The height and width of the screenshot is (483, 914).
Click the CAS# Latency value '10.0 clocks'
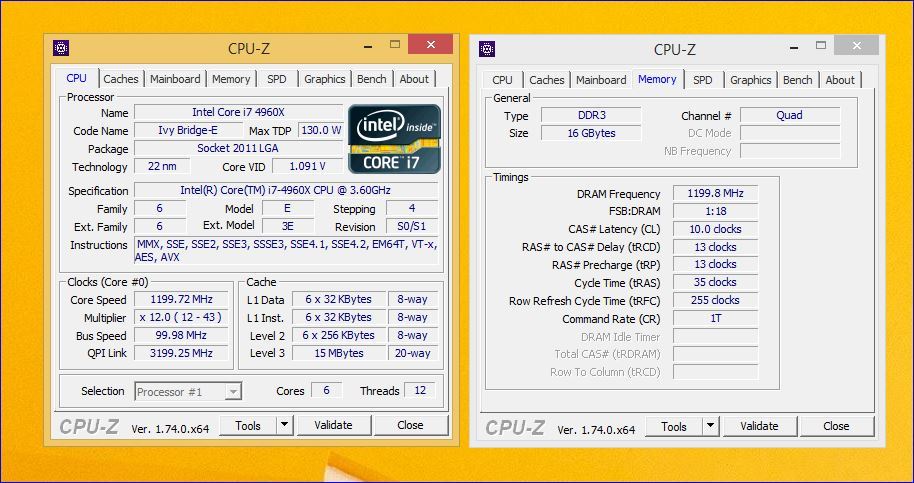[715, 229]
